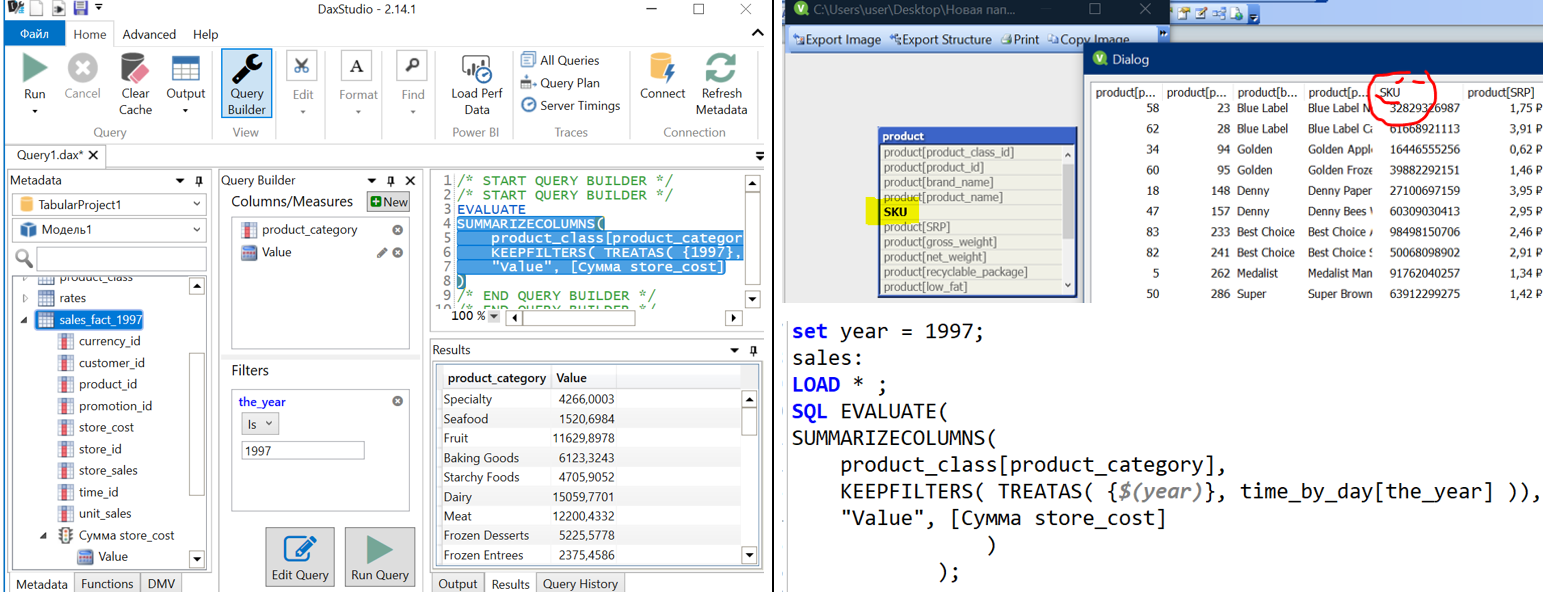This screenshot has height=592, width=1548.
Task: Edit the Value measure with pencil icon
Action: point(382,253)
